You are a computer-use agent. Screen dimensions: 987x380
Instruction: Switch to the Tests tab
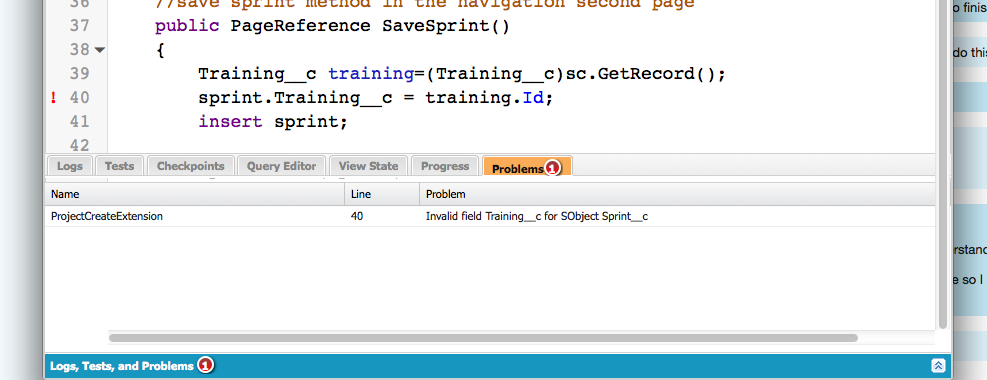coord(120,166)
